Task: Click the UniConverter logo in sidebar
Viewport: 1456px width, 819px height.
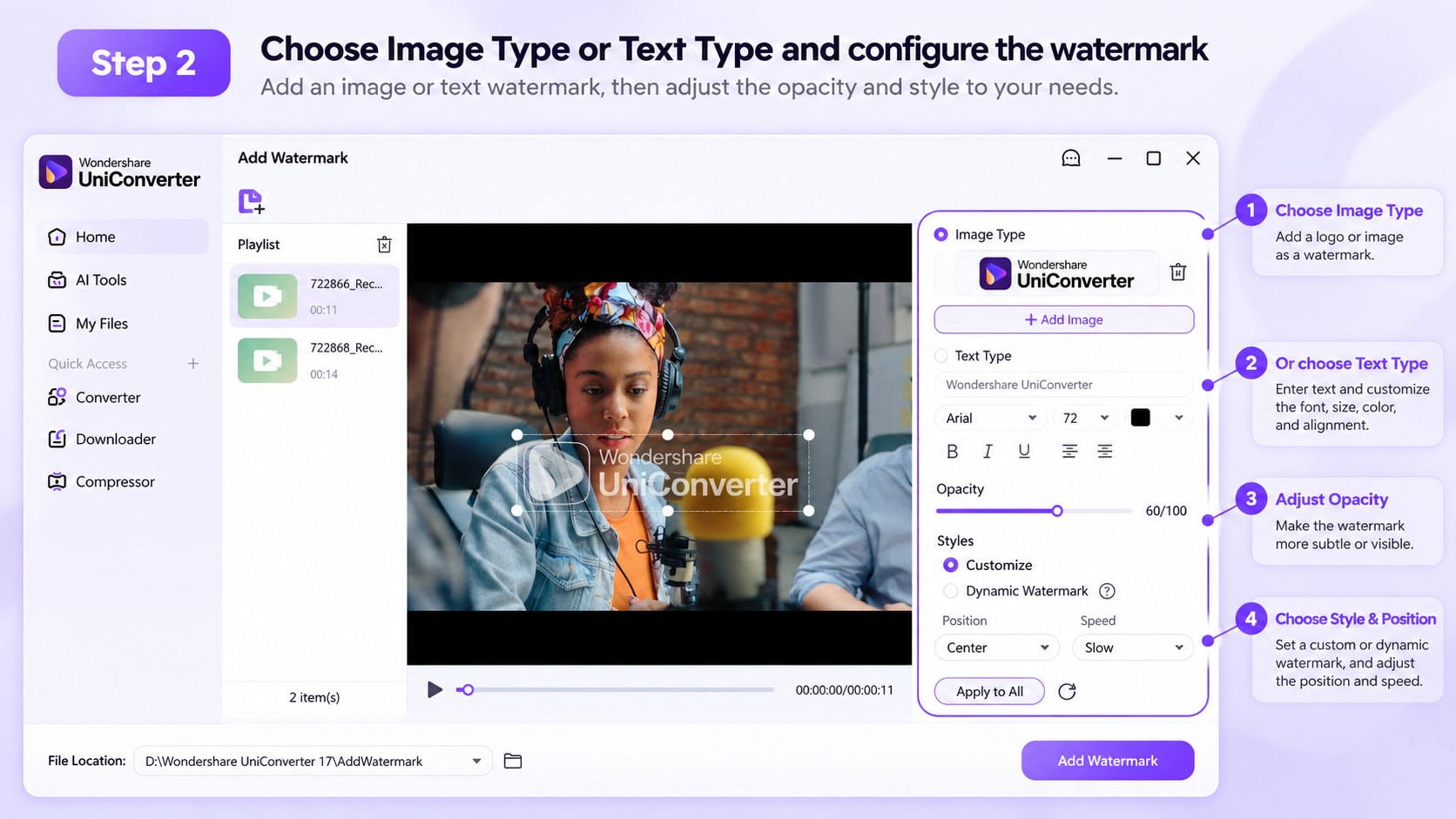Action: (119, 172)
